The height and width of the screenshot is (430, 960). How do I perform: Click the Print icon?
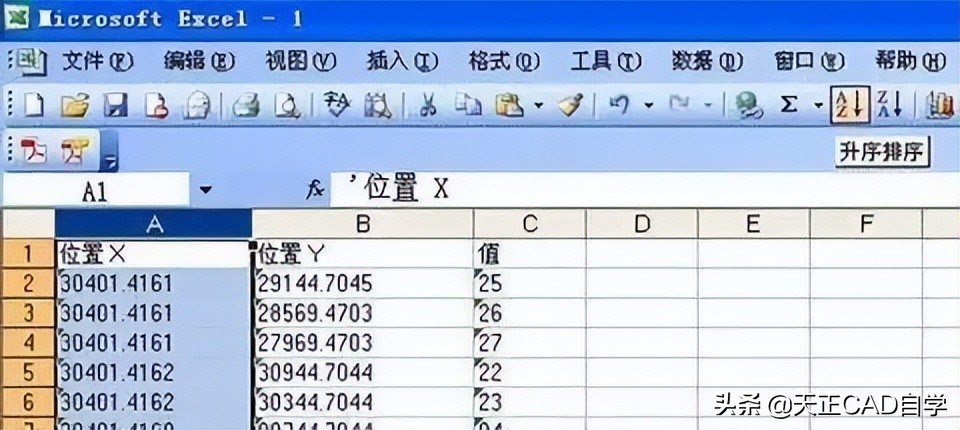[x=246, y=107]
